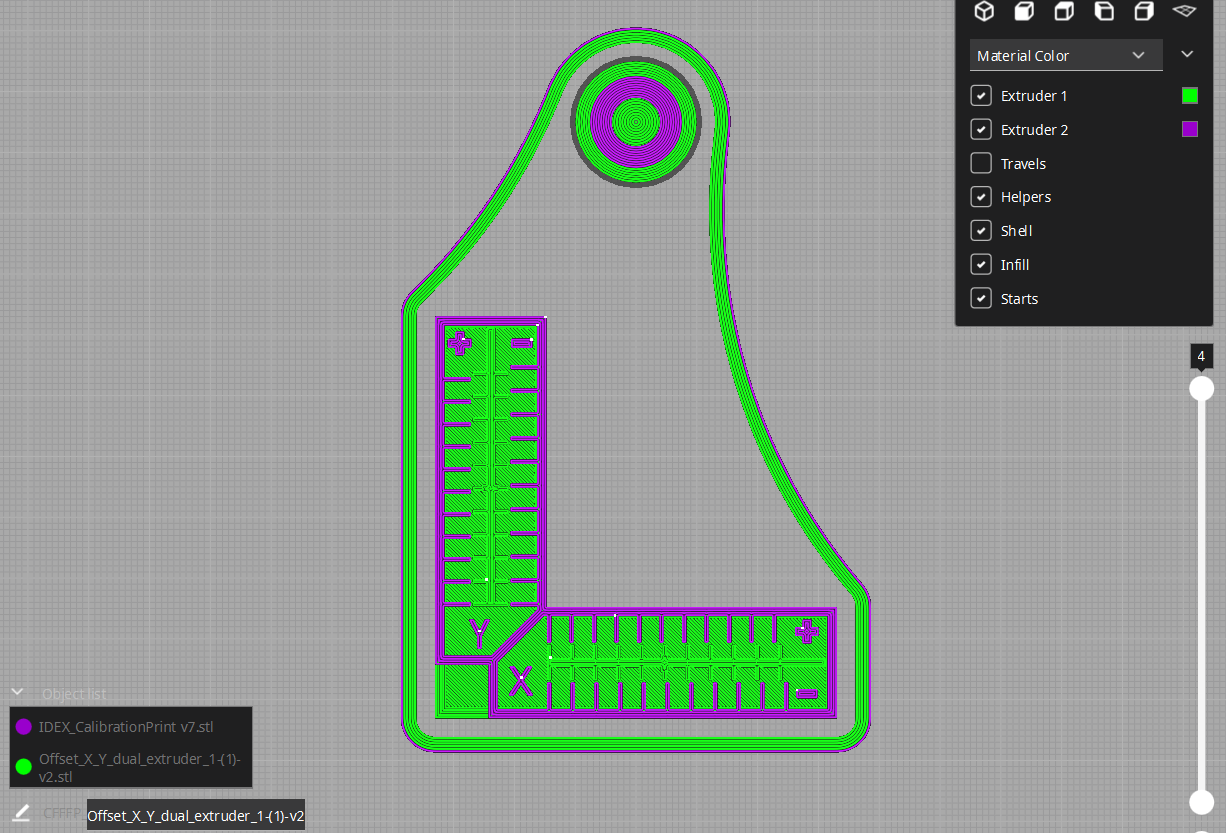Uncheck the Helpers checkbox
This screenshot has height=833, width=1226.
coord(981,196)
